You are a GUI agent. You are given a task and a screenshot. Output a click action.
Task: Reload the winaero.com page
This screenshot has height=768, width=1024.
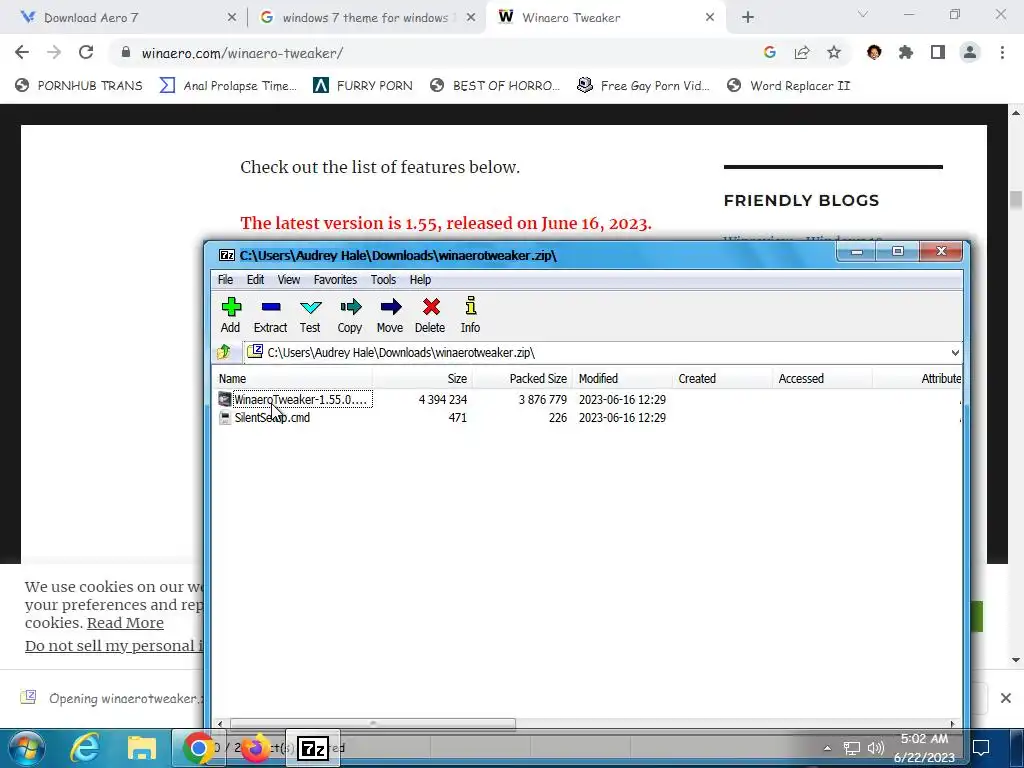click(86, 53)
